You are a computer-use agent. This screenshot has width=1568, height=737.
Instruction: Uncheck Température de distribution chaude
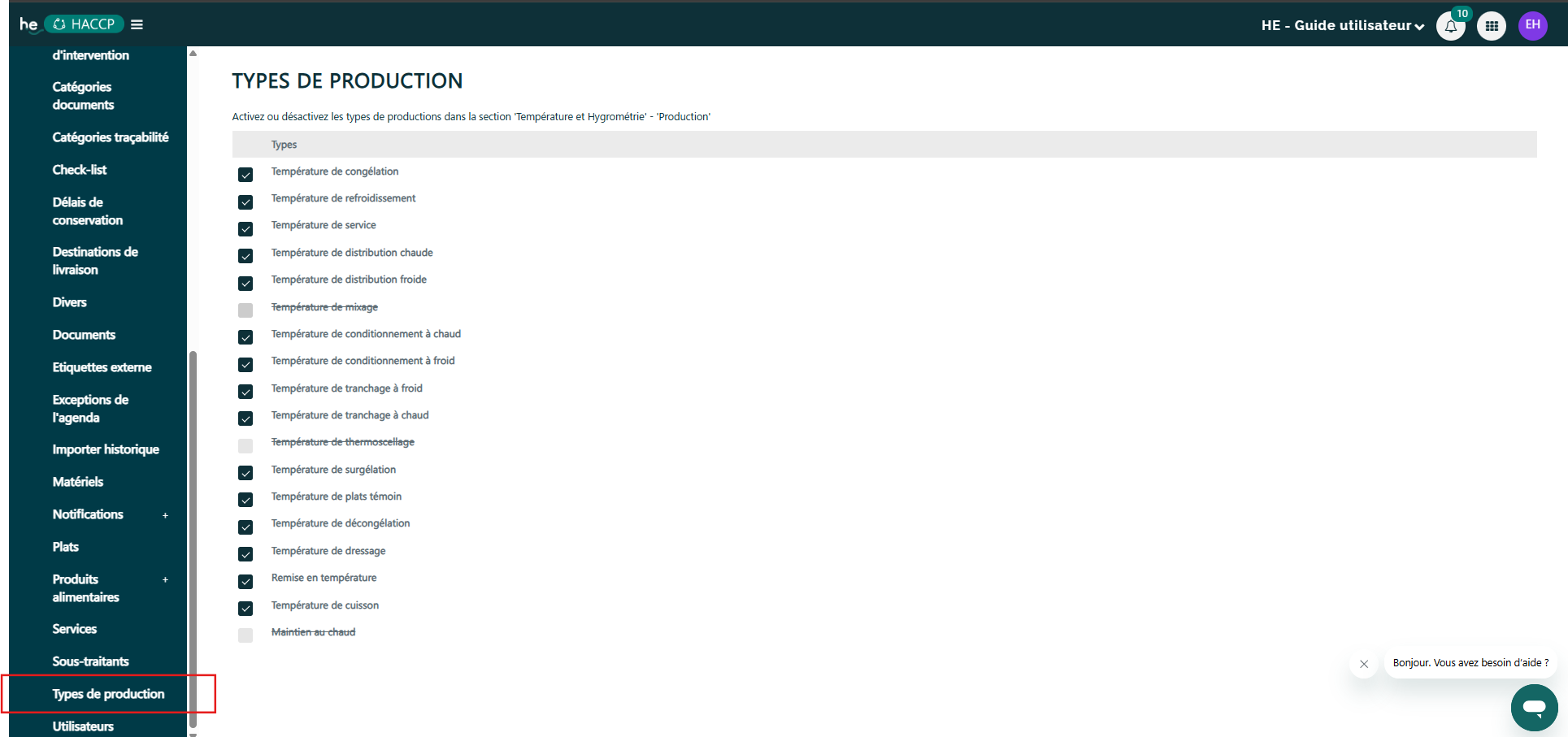tap(245, 256)
